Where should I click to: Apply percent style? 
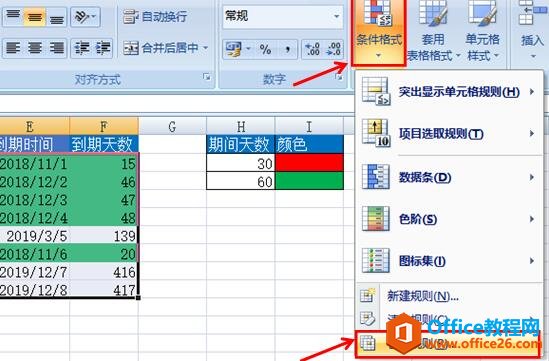click(265, 49)
